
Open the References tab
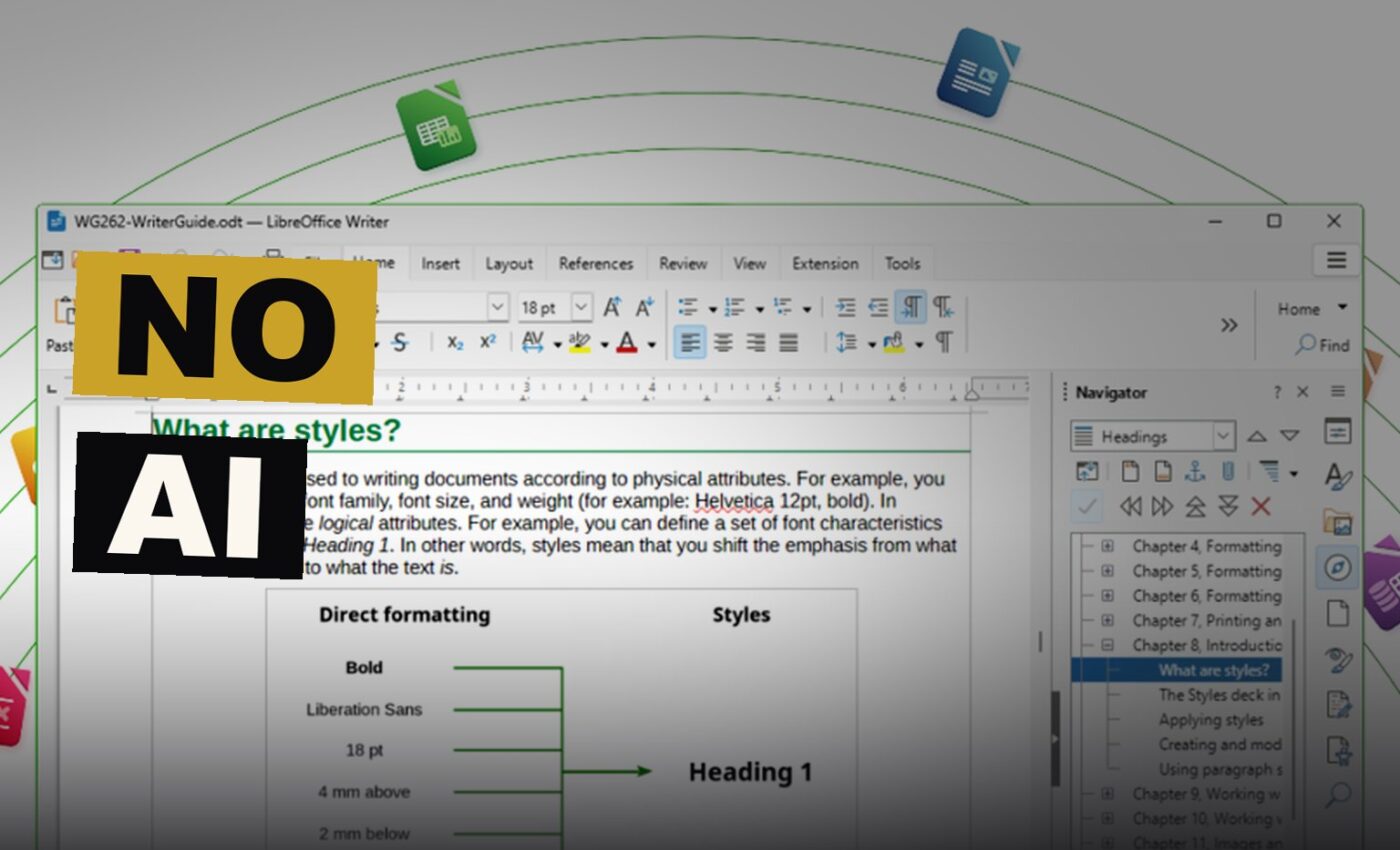point(596,264)
